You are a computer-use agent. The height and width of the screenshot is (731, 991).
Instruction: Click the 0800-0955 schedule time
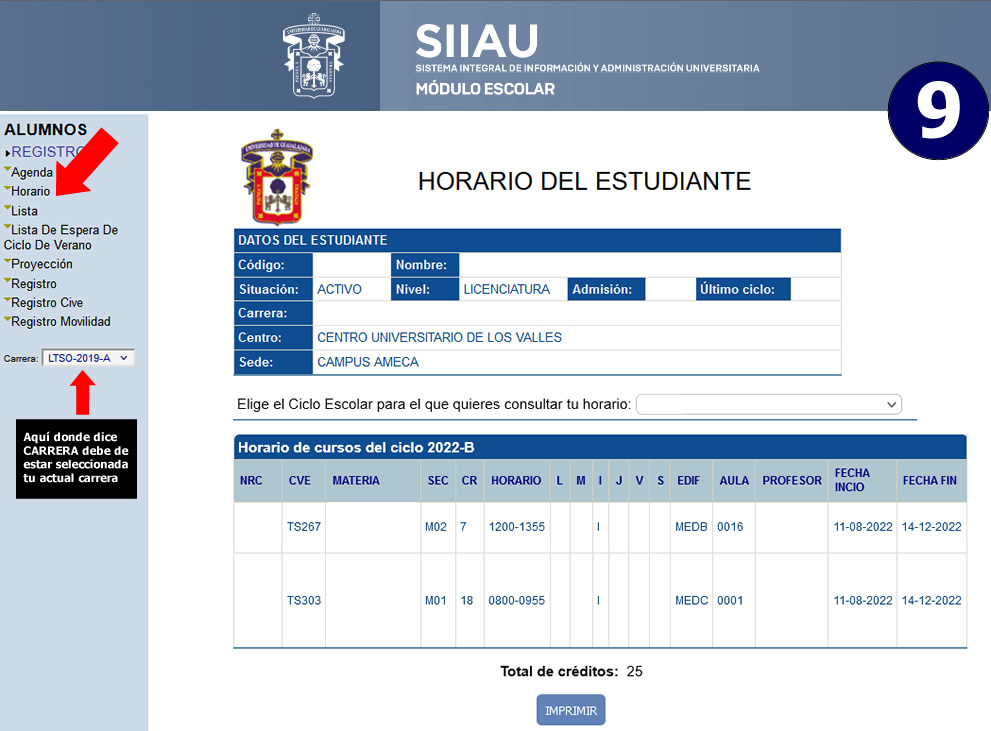tap(516, 600)
